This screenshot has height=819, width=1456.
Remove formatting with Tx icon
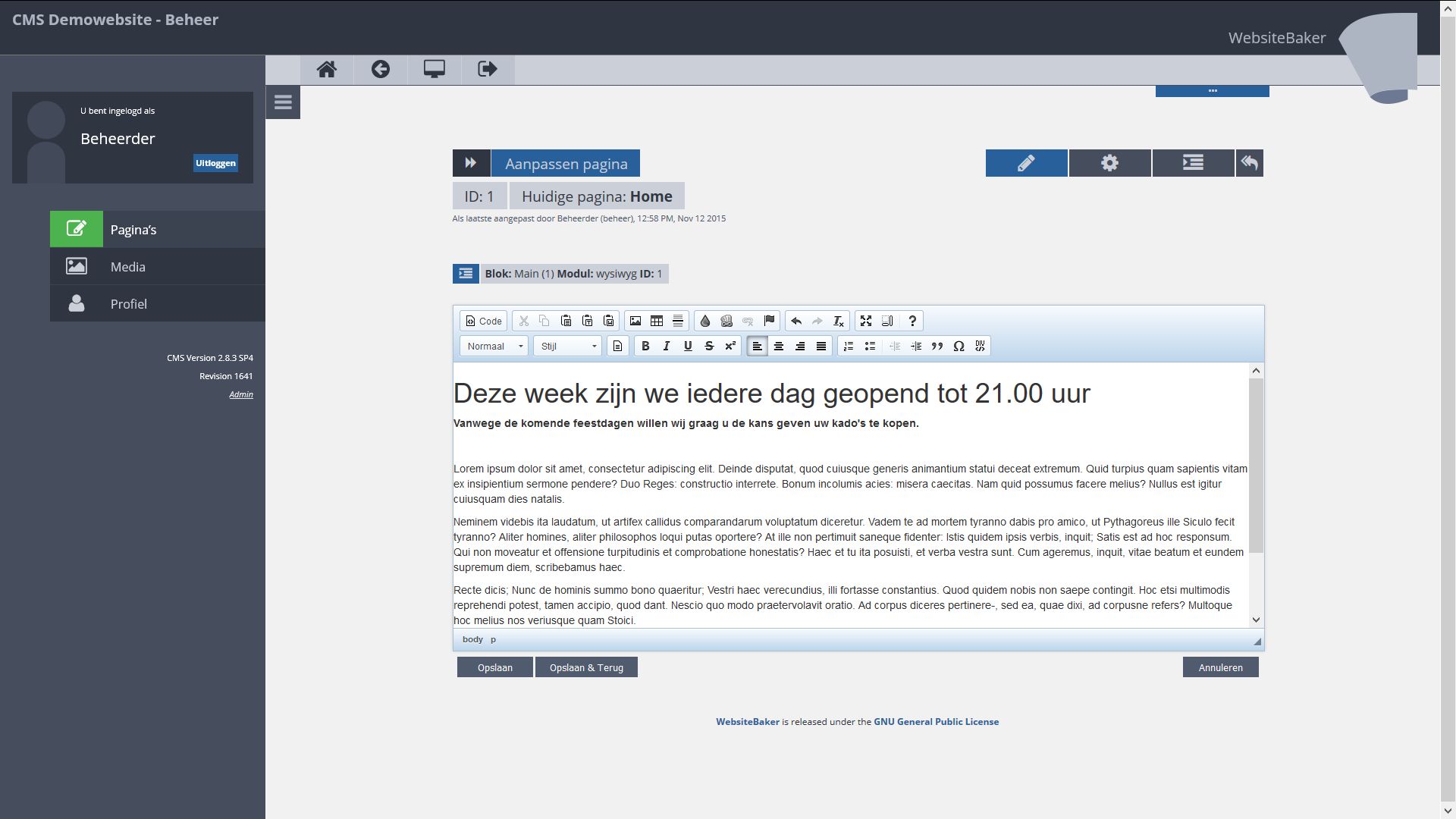(839, 322)
